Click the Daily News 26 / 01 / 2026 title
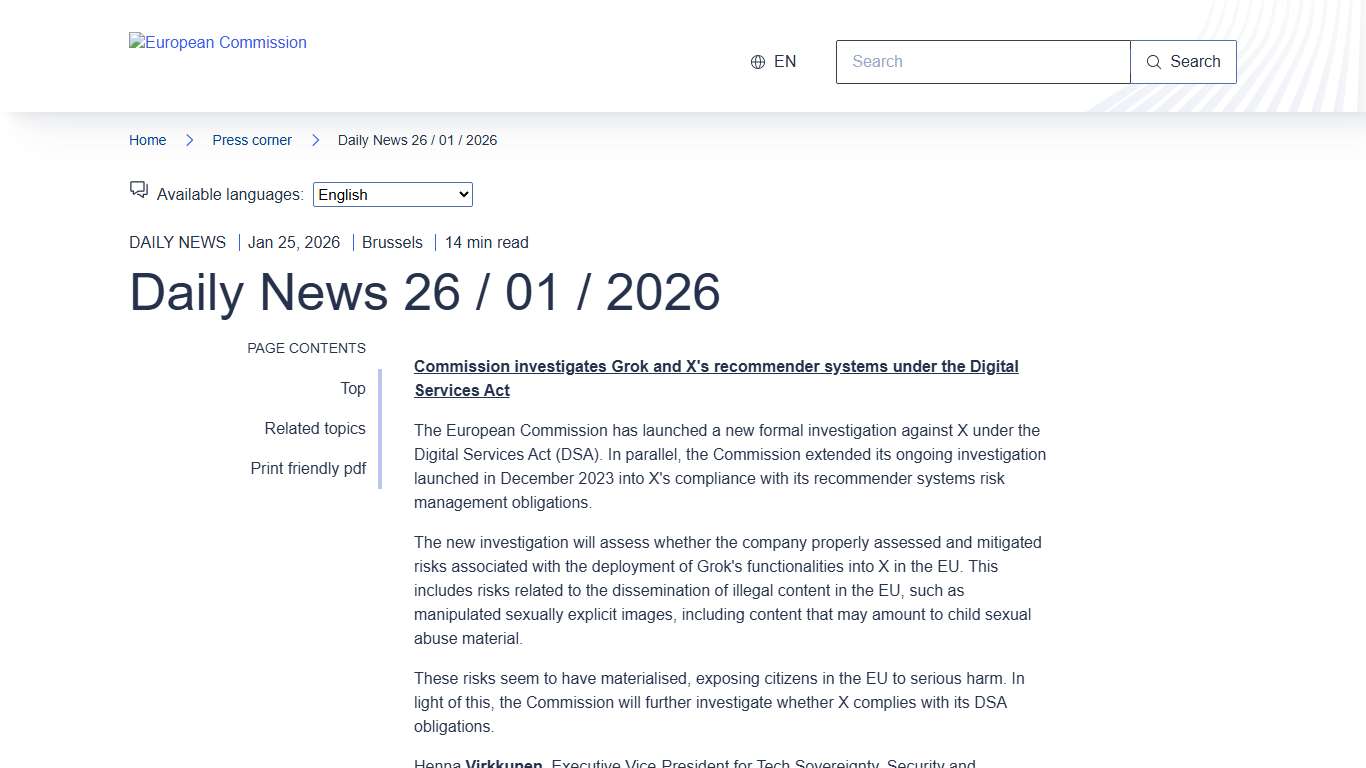 (425, 292)
